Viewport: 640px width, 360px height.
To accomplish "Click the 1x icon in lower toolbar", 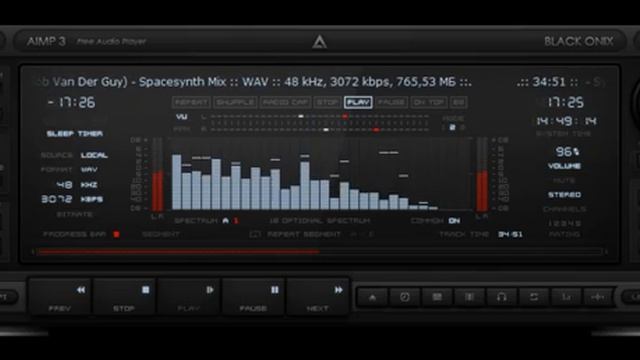I will 566,297.
